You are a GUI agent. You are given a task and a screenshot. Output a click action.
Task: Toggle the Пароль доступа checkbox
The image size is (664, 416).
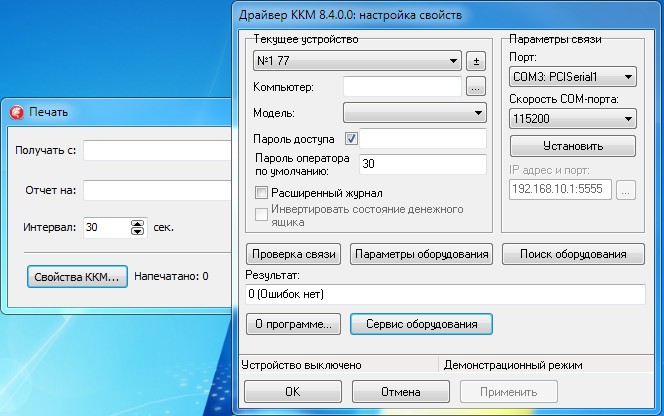(x=351, y=139)
